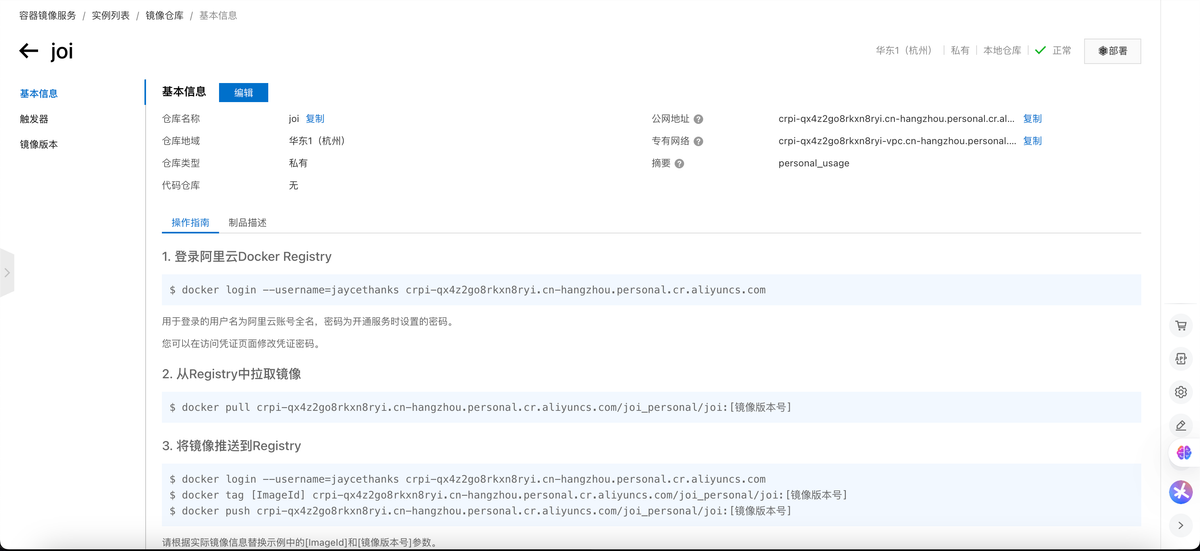Image resolution: width=1200 pixels, height=551 pixels.
Task: Open 触发器 in the left menu
Action: coord(34,119)
